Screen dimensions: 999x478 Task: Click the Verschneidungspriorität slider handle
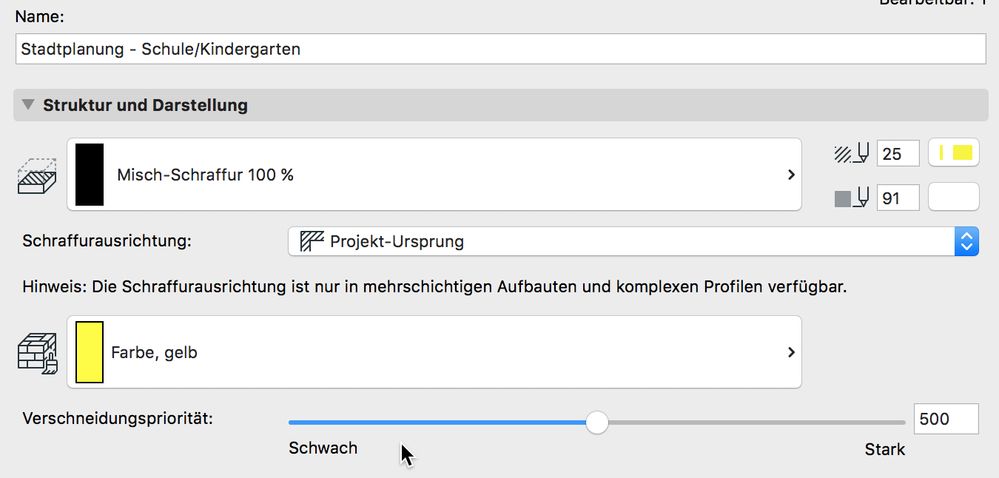pyautogui.click(x=597, y=422)
